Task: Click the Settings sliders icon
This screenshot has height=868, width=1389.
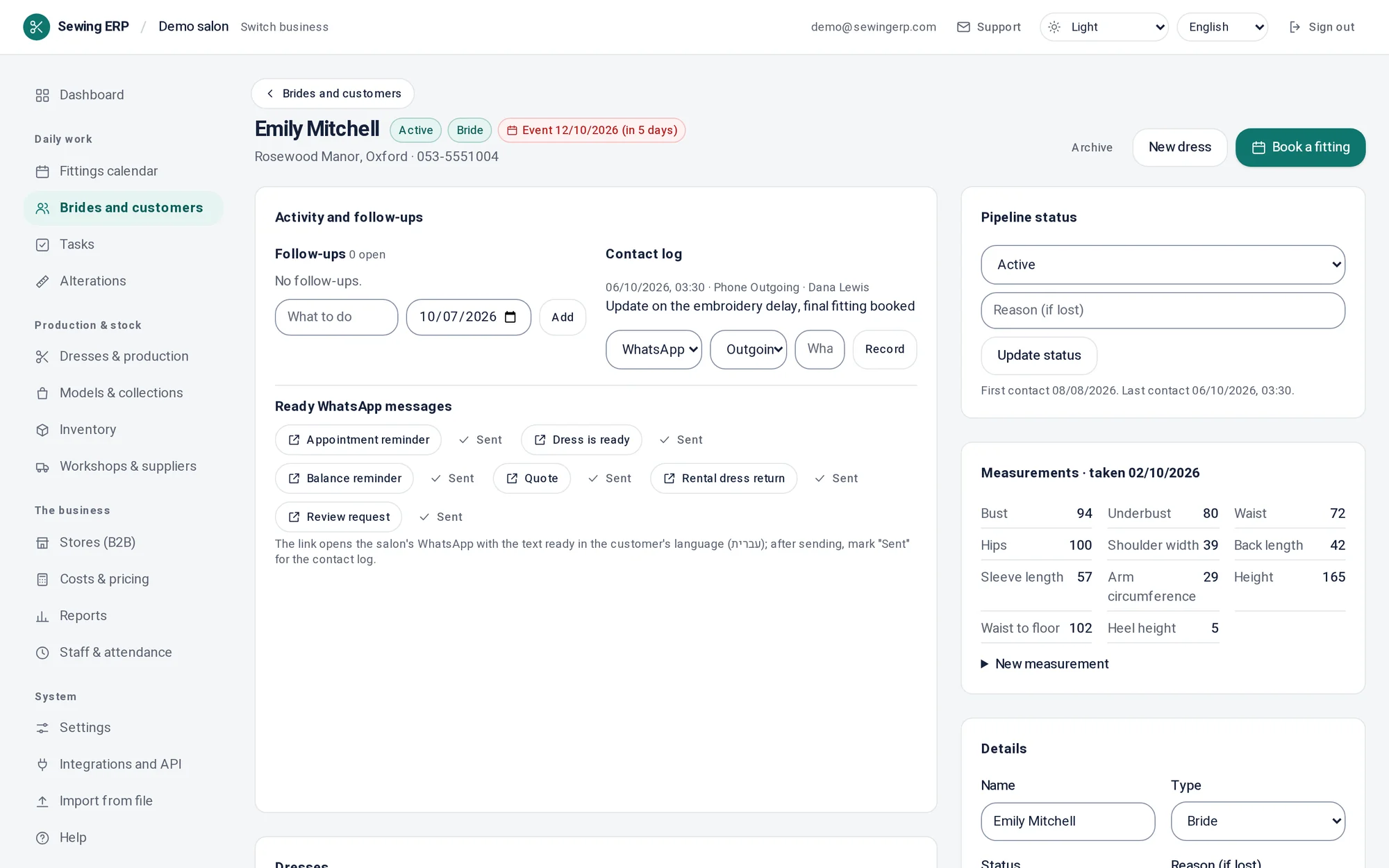Action: pyautogui.click(x=42, y=728)
